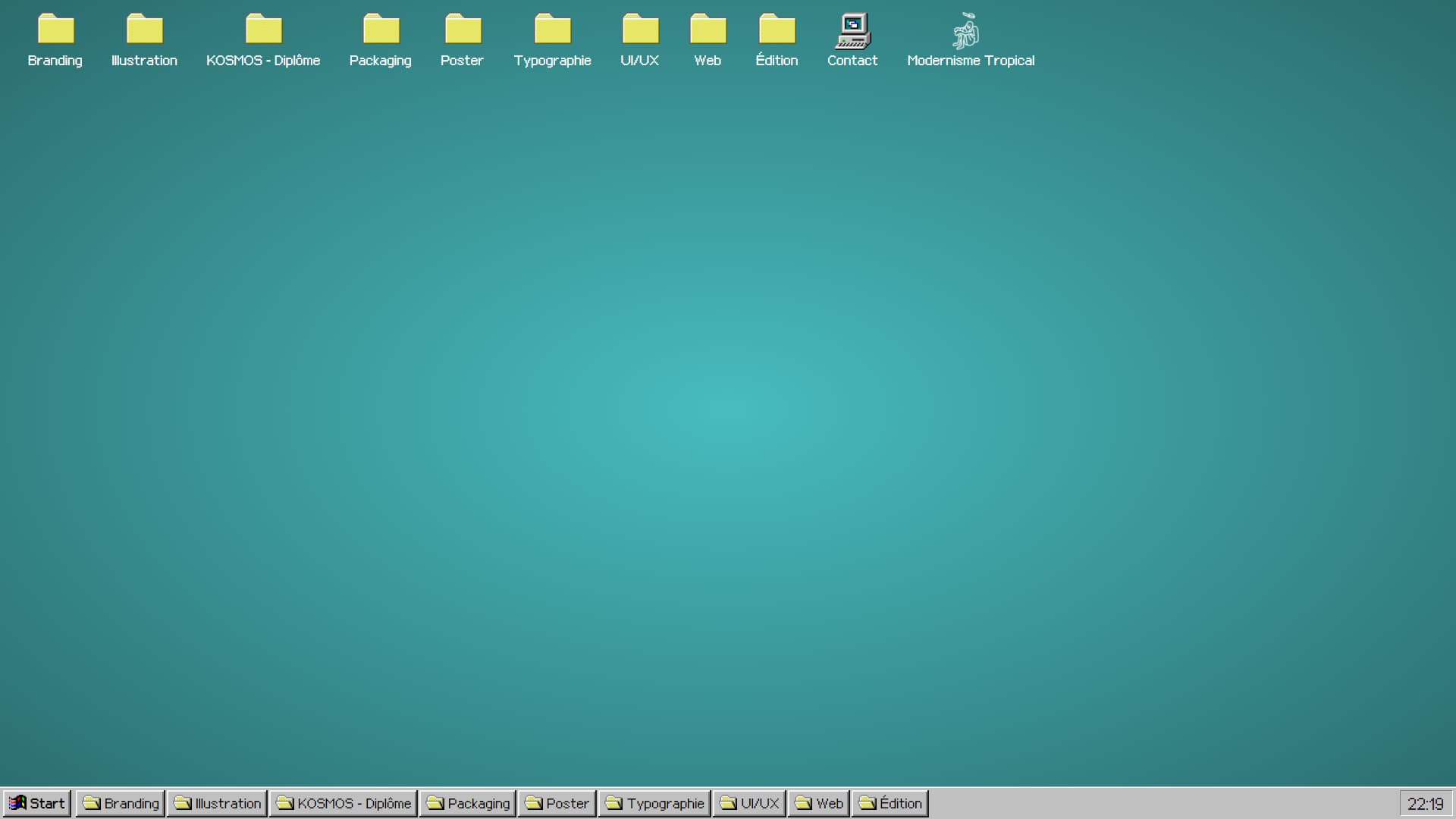Activate the Illustration taskbar button
This screenshot has width=1456, height=819.
pyautogui.click(x=217, y=803)
